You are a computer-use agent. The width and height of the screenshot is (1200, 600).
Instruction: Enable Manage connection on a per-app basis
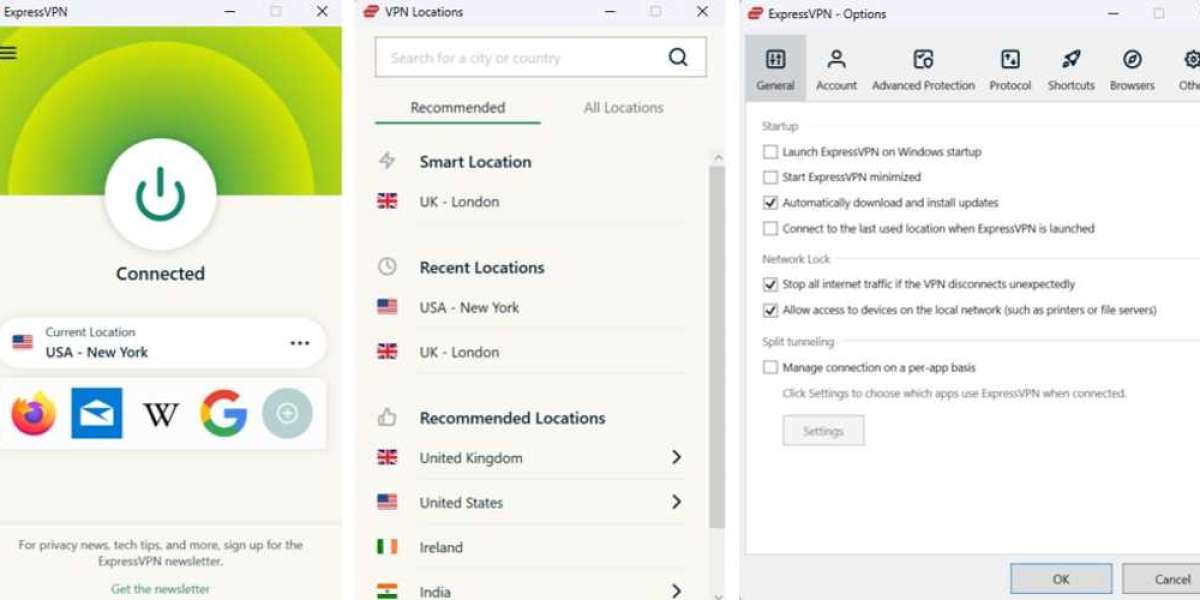point(770,367)
